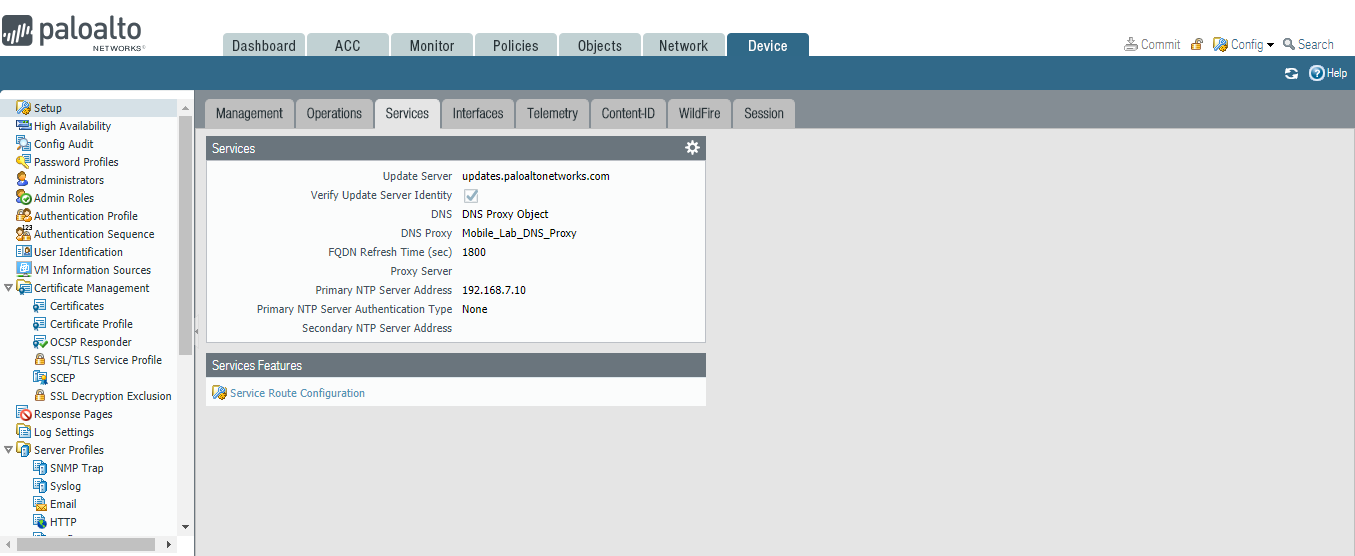Click the Log Settings icon

pos(23,432)
